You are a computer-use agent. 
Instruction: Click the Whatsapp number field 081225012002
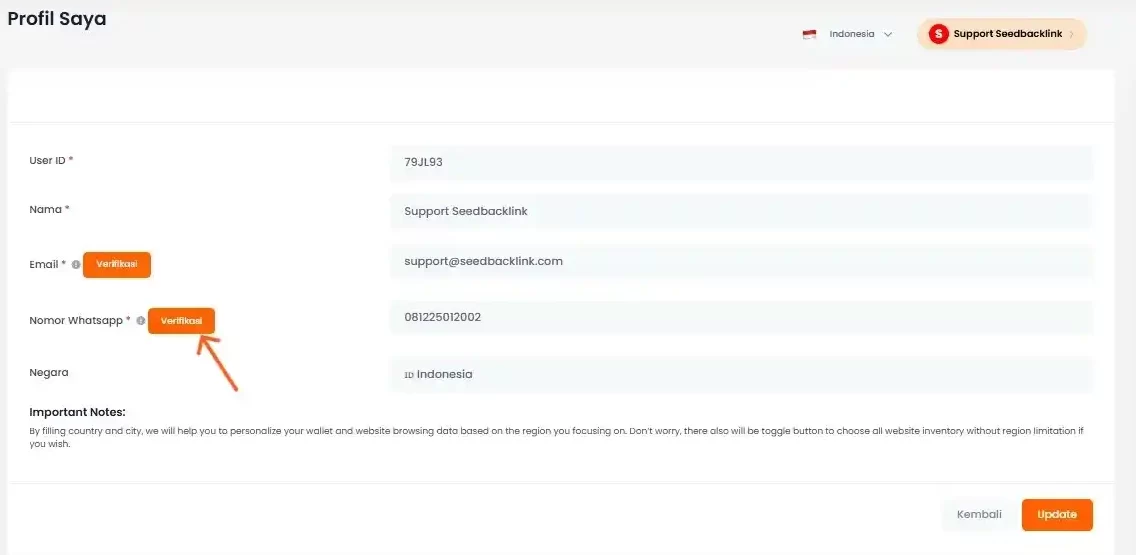740,317
